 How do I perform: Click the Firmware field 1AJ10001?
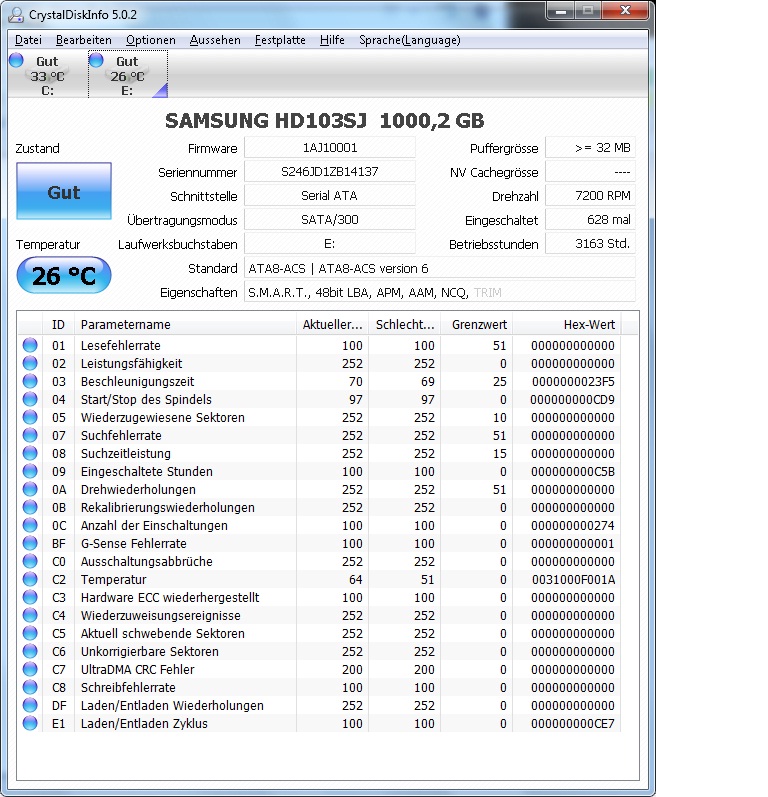[330, 148]
